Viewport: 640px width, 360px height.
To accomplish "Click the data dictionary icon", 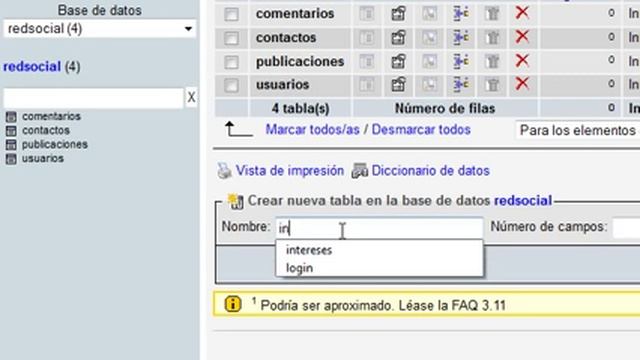I will click(x=360, y=171).
